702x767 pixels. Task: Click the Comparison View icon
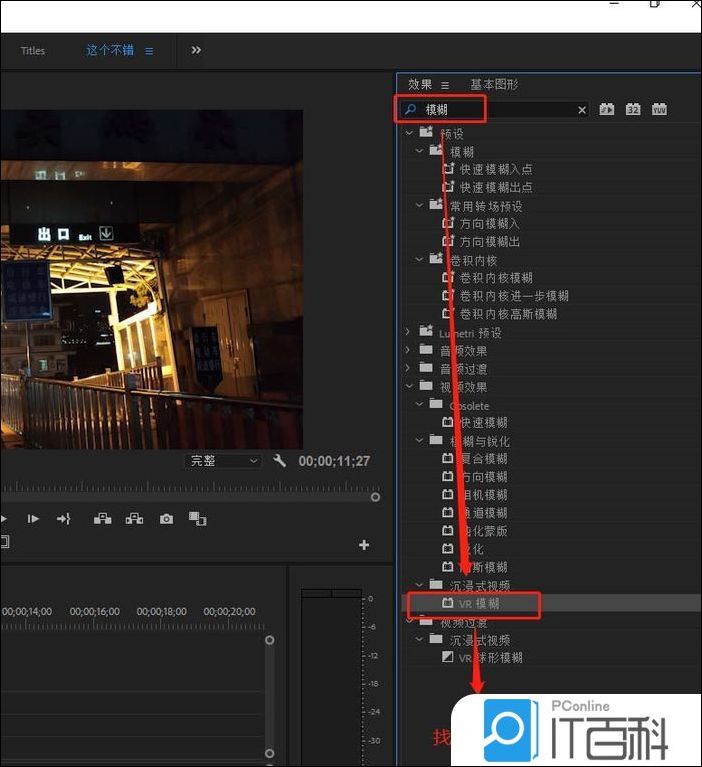198,519
